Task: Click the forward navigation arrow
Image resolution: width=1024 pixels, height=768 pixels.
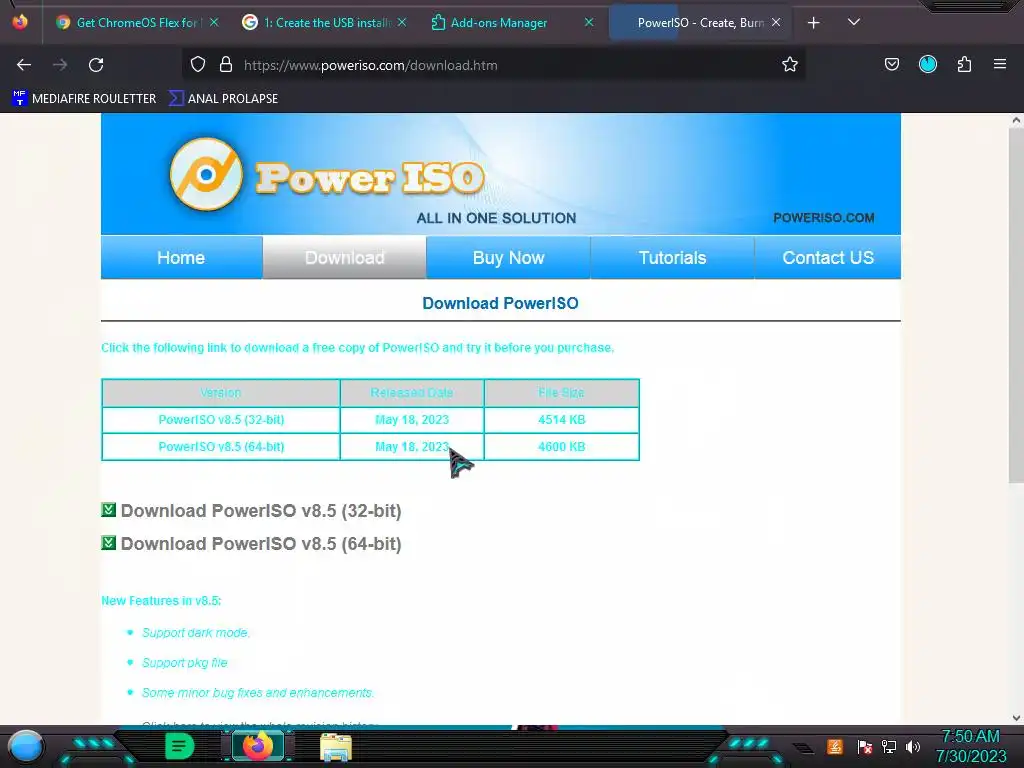Action: click(x=60, y=65)
